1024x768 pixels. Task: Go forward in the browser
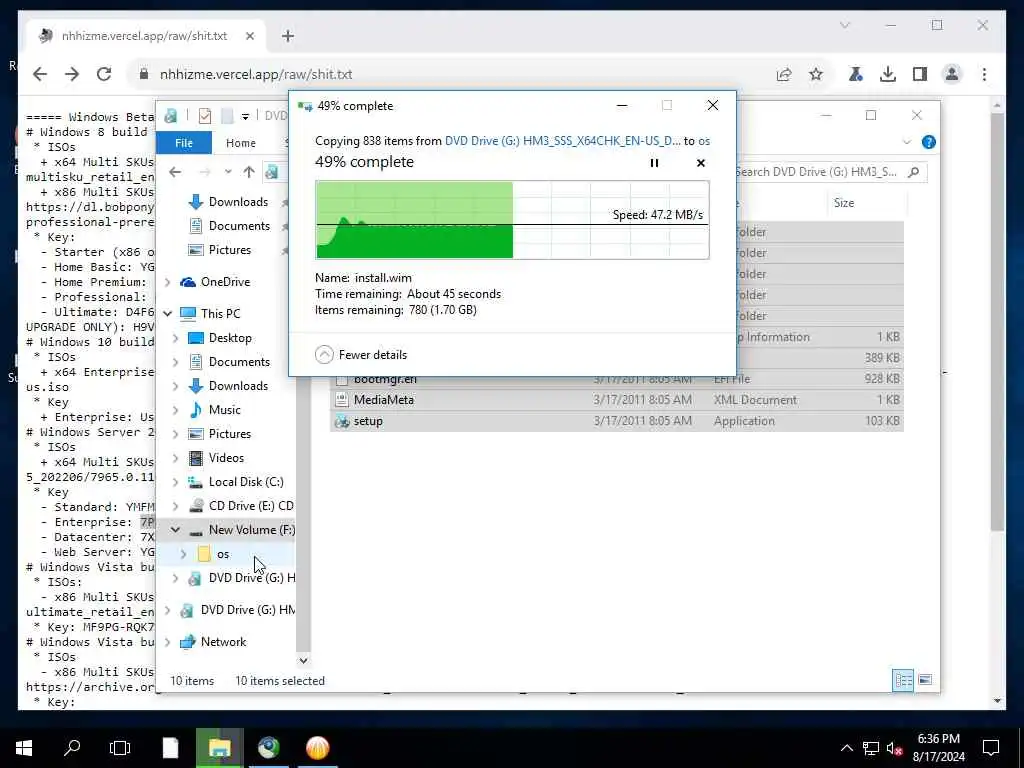coord(72,74)
